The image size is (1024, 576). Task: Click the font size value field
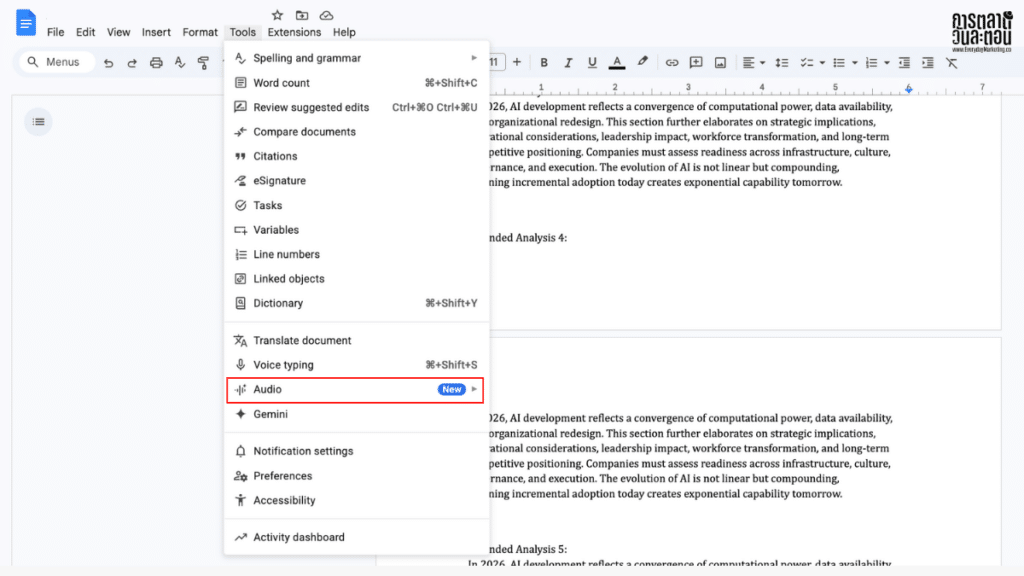pos(496,62)
